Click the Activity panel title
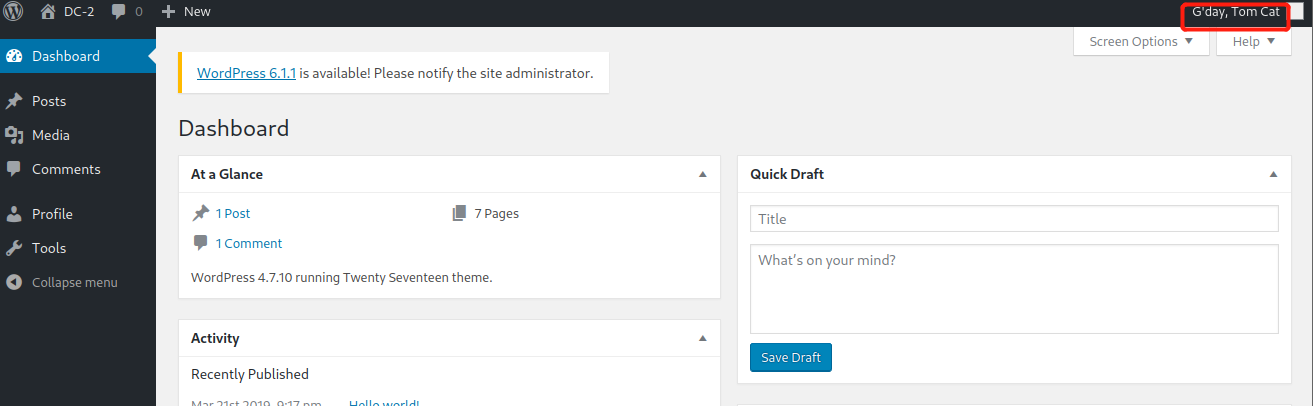 click(x=215, y=338)
